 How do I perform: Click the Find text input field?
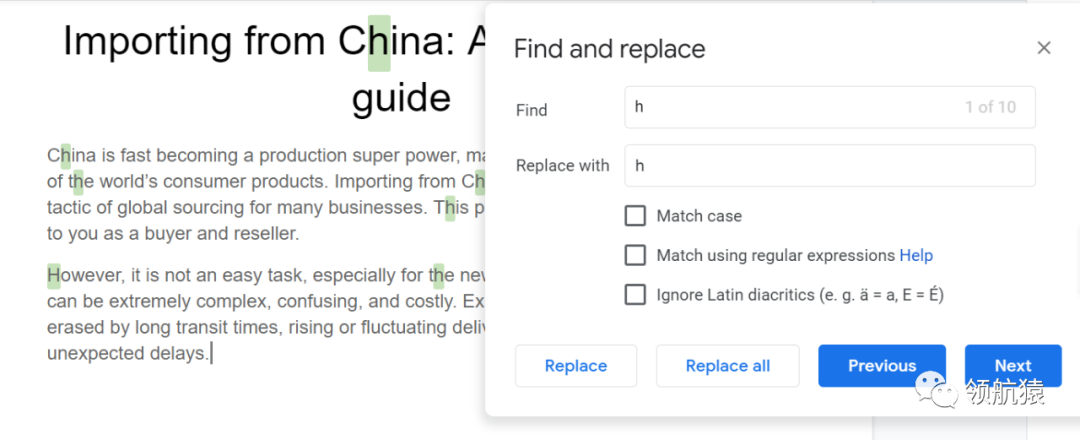[x=790, y=107]
